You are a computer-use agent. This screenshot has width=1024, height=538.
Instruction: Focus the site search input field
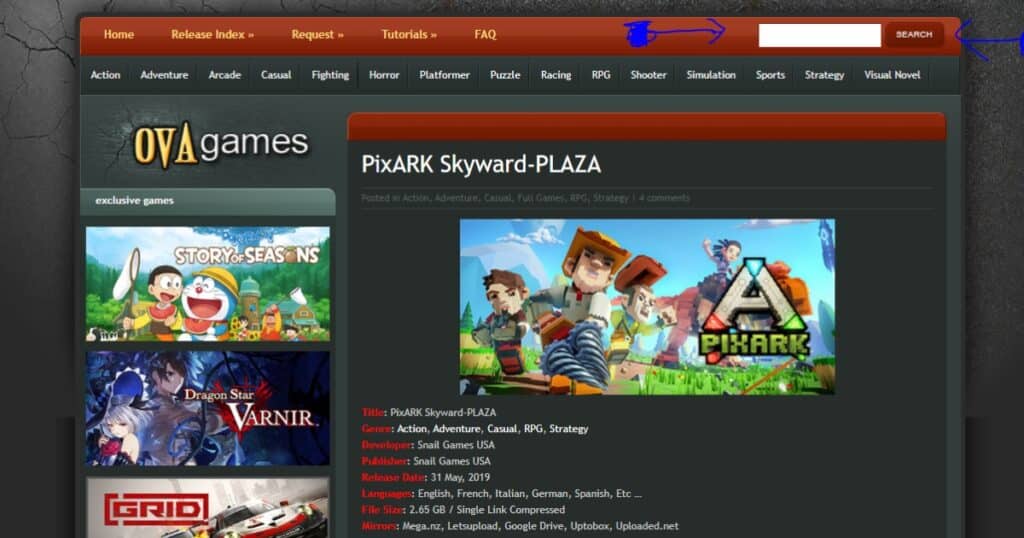[x=820, y=35]
